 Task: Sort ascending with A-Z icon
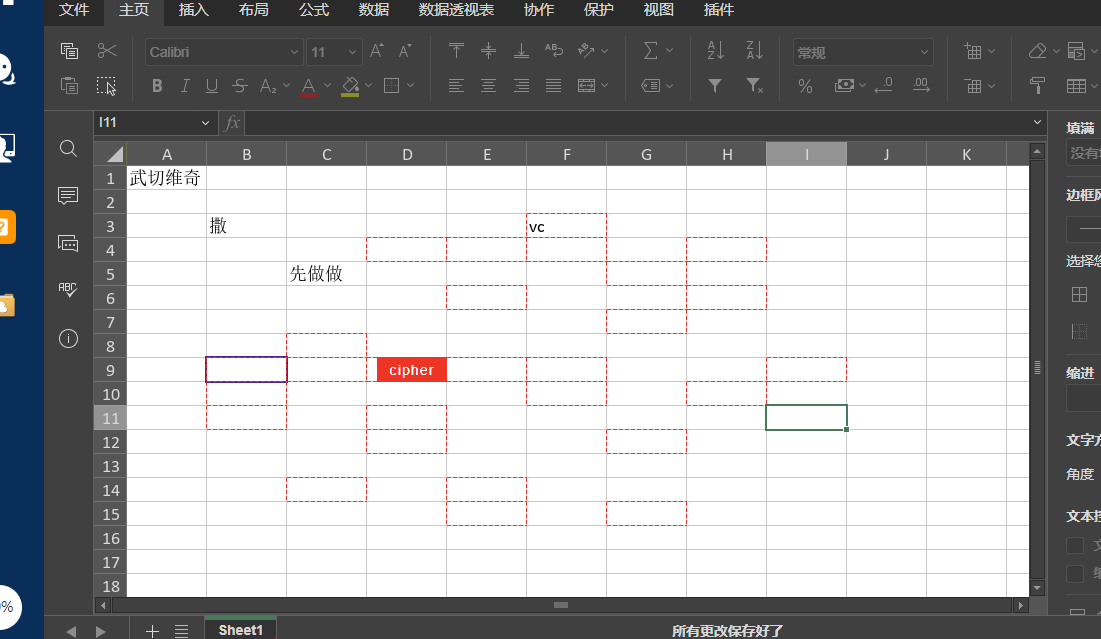716,51
